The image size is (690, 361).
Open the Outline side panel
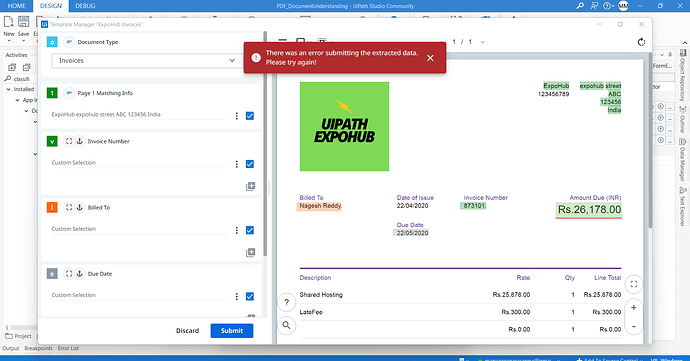[x=683, y=120]
